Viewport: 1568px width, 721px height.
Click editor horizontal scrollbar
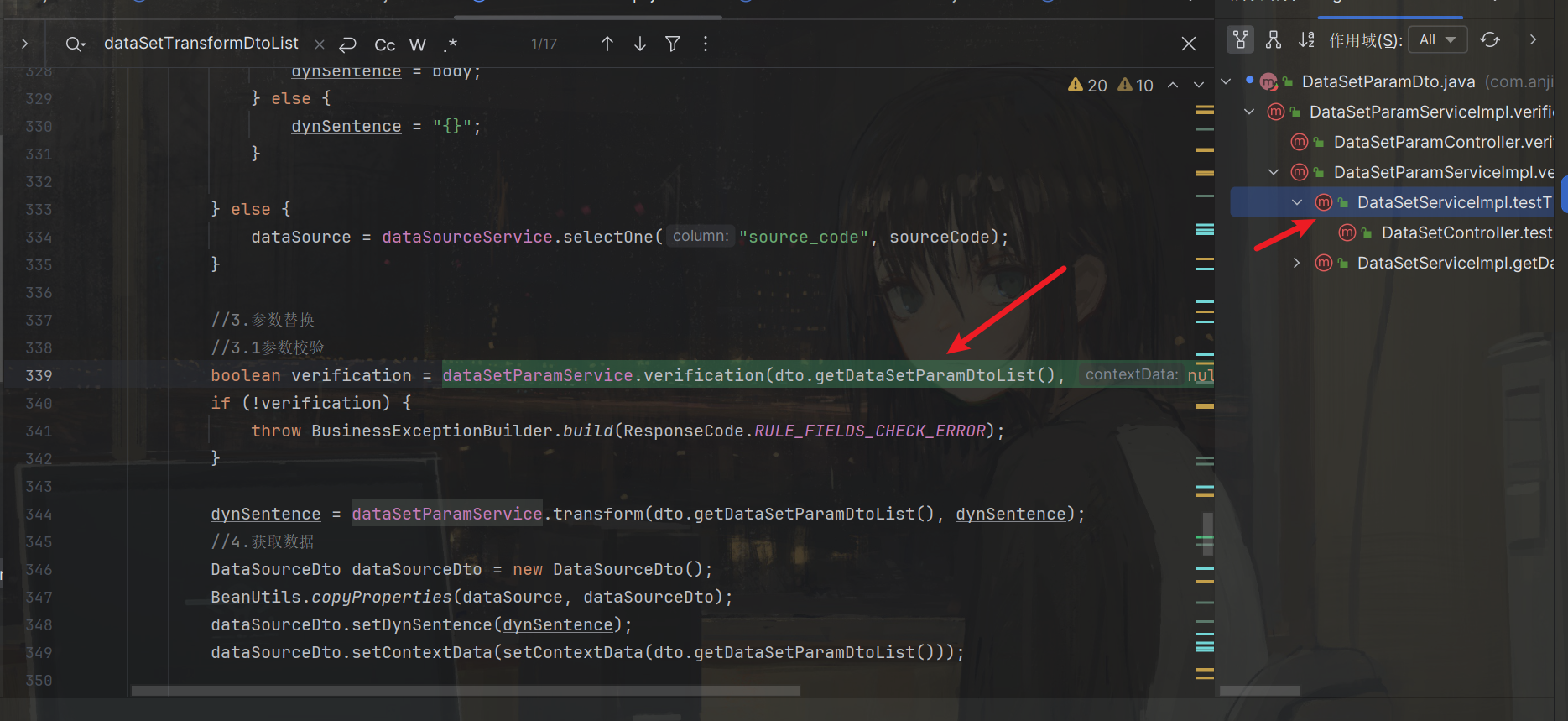(466, 691)
